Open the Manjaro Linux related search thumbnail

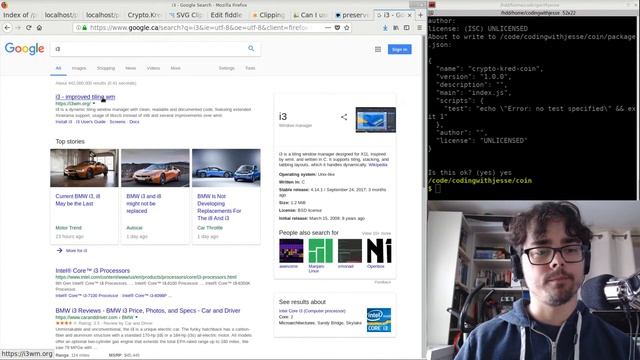(320, 251)
